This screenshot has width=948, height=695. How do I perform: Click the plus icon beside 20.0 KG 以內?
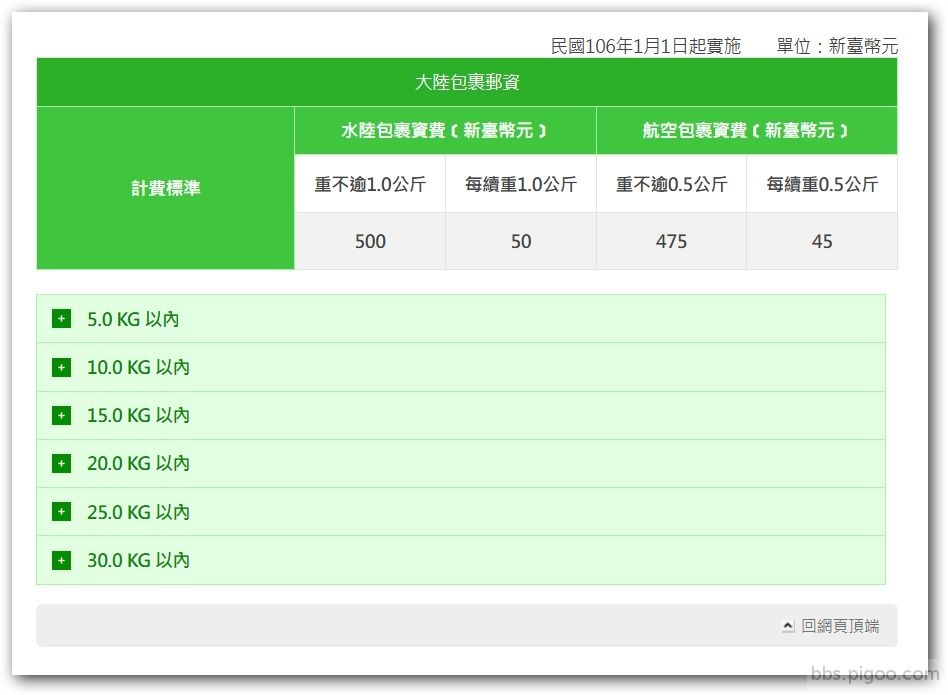pyautogui.click(x=61, y=463)
